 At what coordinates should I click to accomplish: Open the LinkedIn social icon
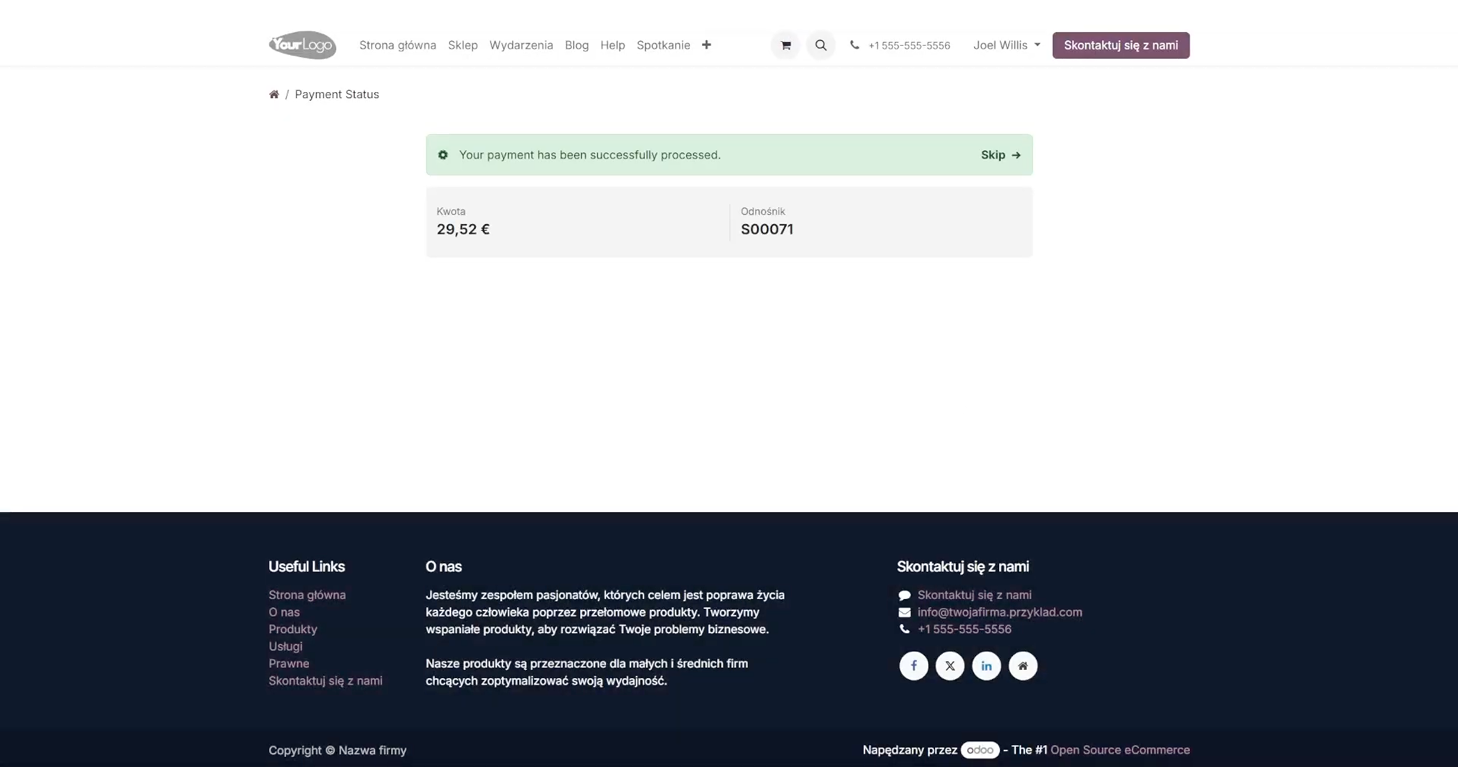pyautogui.click(x=986, y=666)
